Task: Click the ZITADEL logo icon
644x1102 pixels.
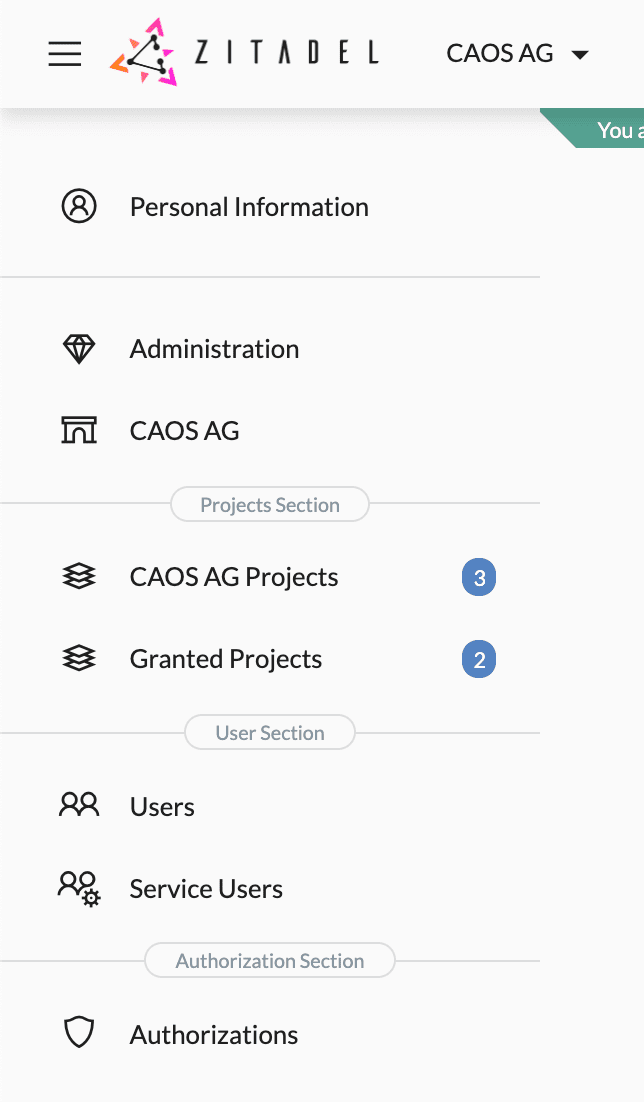Action: pos(143,53)
